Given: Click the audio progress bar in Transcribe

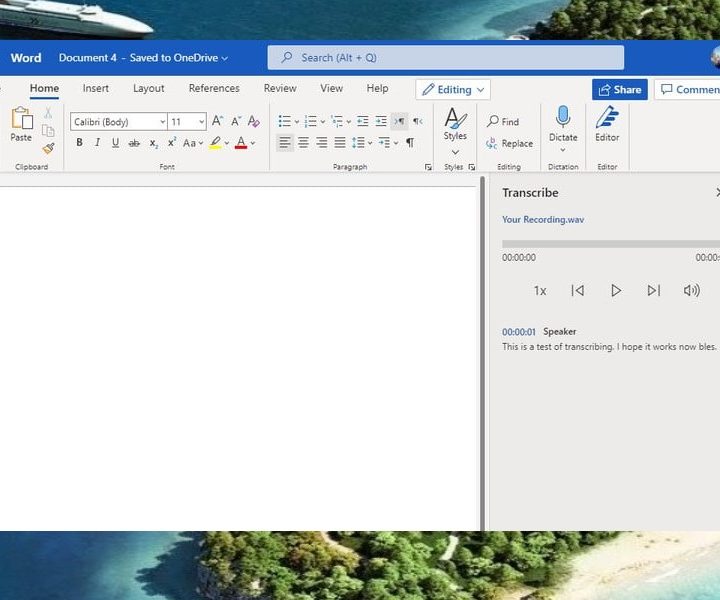Looking at the screenshot, I should (x=611, y=244).
